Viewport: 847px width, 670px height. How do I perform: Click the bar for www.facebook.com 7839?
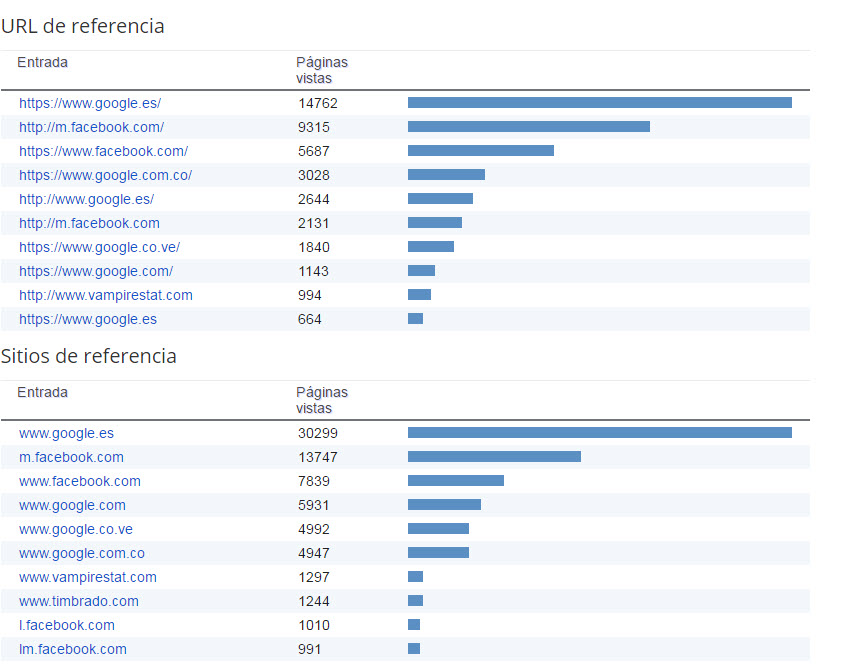click(456, 480)
